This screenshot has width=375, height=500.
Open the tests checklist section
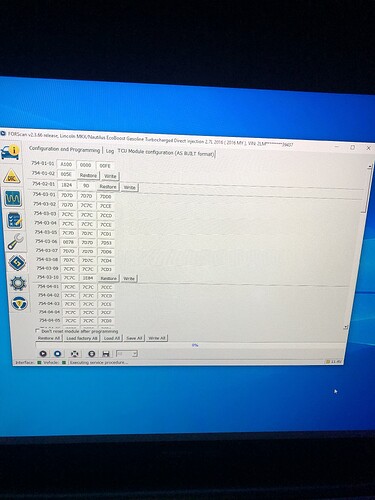14,220
